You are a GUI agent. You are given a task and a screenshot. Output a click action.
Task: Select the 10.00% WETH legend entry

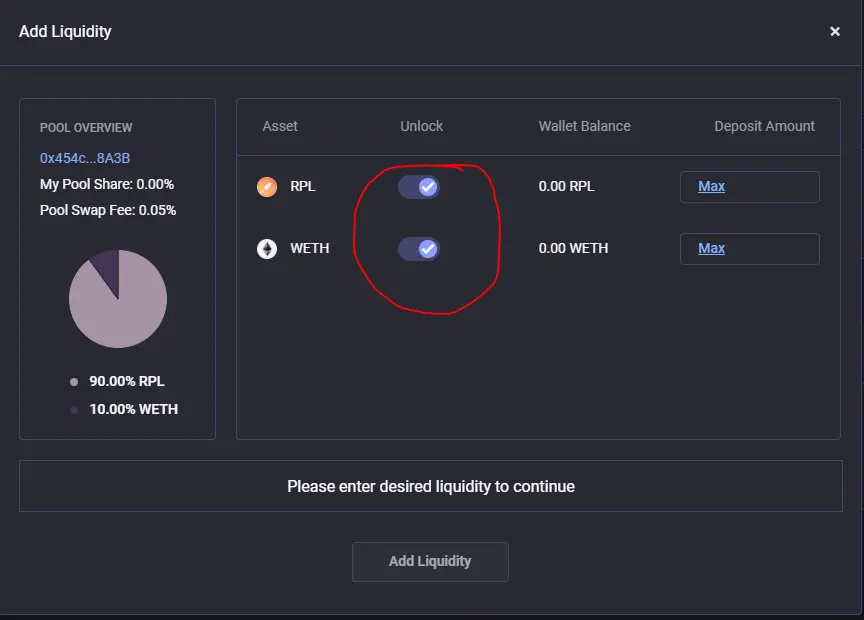point(124,409)
